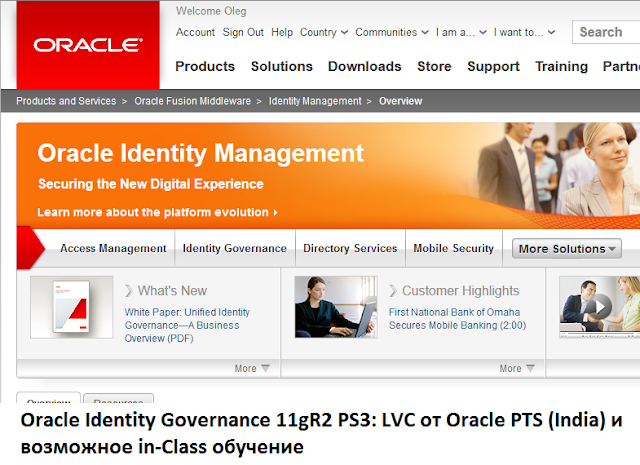
Task: Expand More under Customer Highlights
Action: click(517, 368)
